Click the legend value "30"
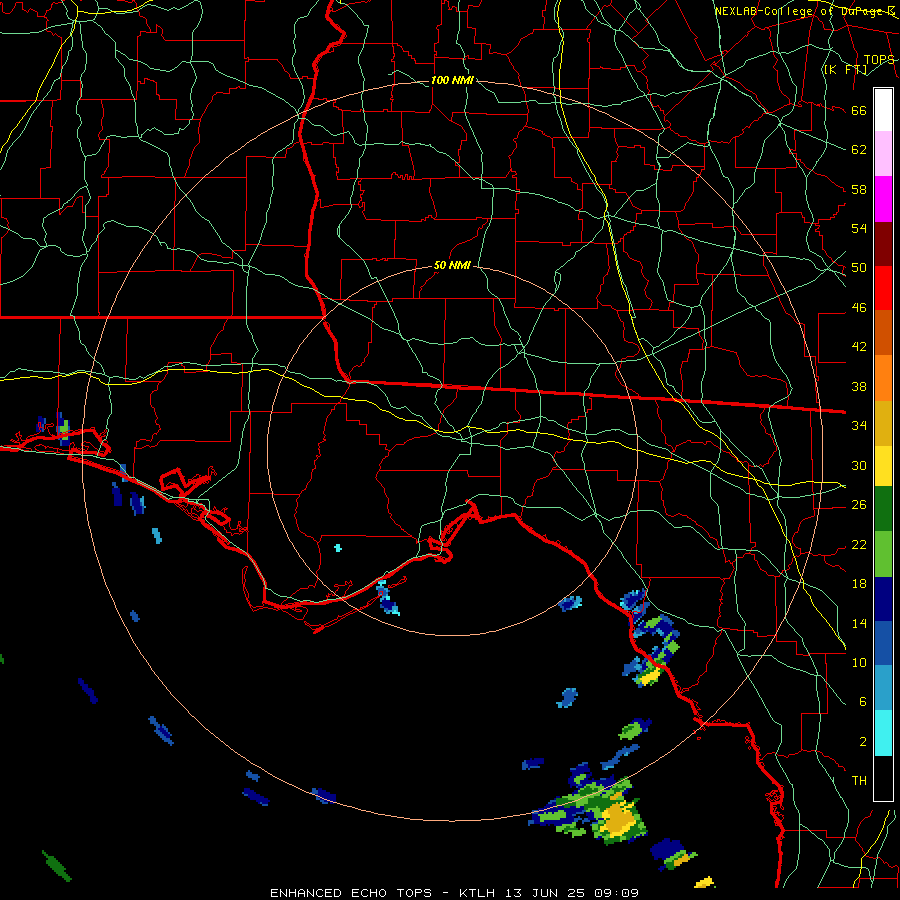Viewport: 900px width, 900px height. point(859,465)
